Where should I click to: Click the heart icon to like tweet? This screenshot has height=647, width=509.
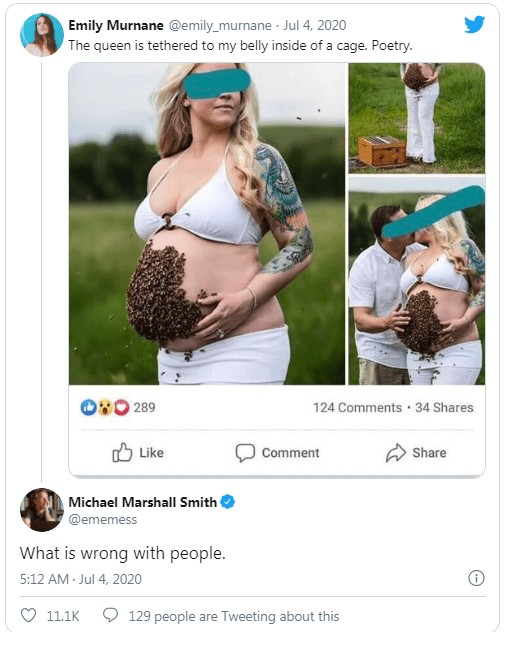coord(28,616)
